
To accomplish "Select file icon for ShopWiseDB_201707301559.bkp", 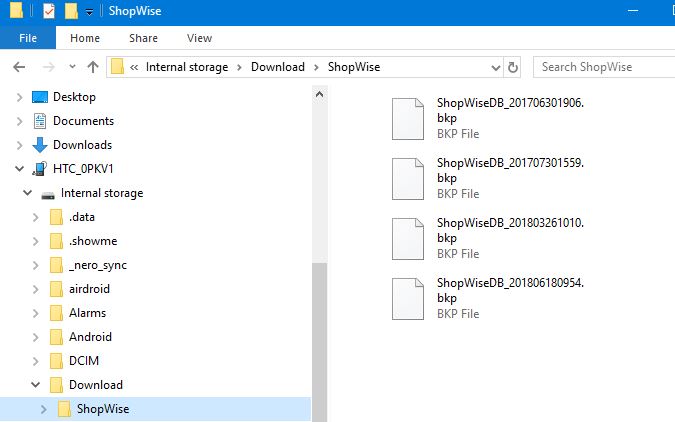I will (408, 179).
